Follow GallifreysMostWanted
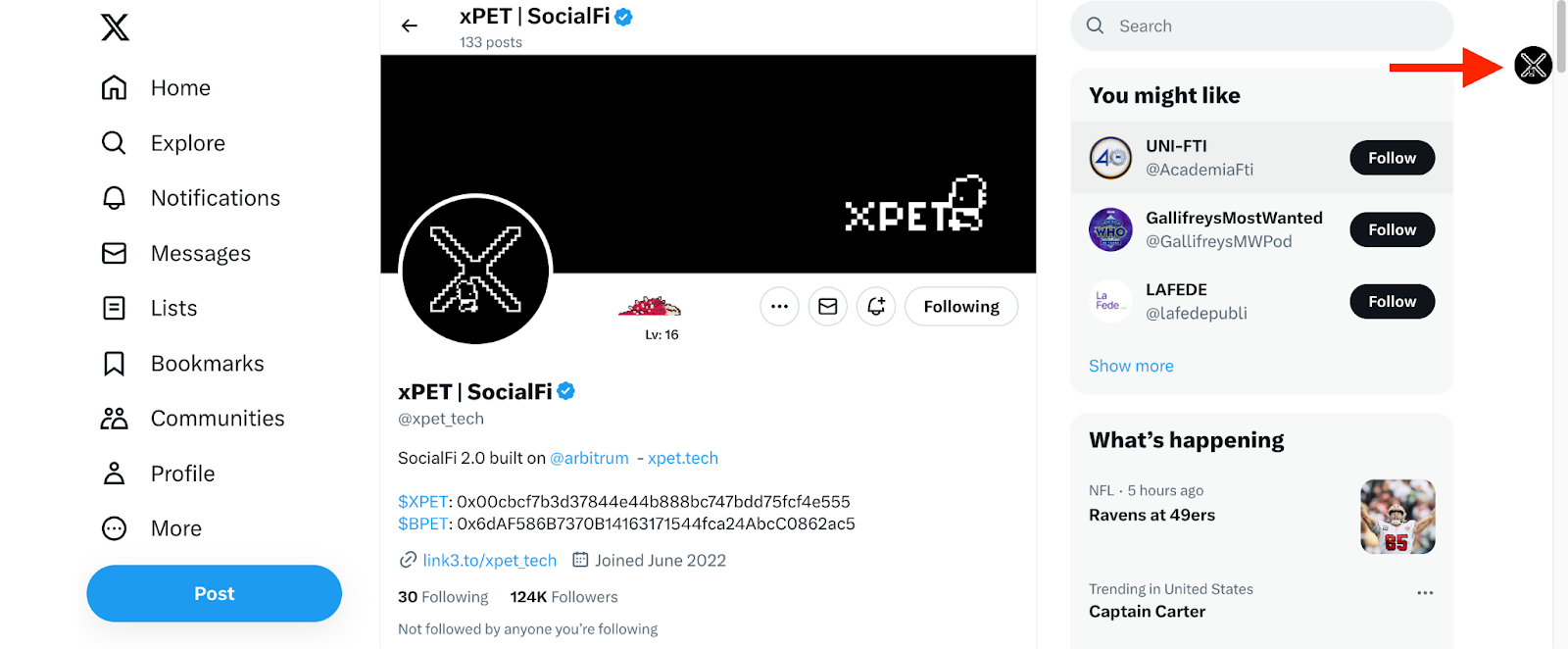The width and height of the screenshot is (1568, 649). pyautogui.click(x=1392, y=229)
